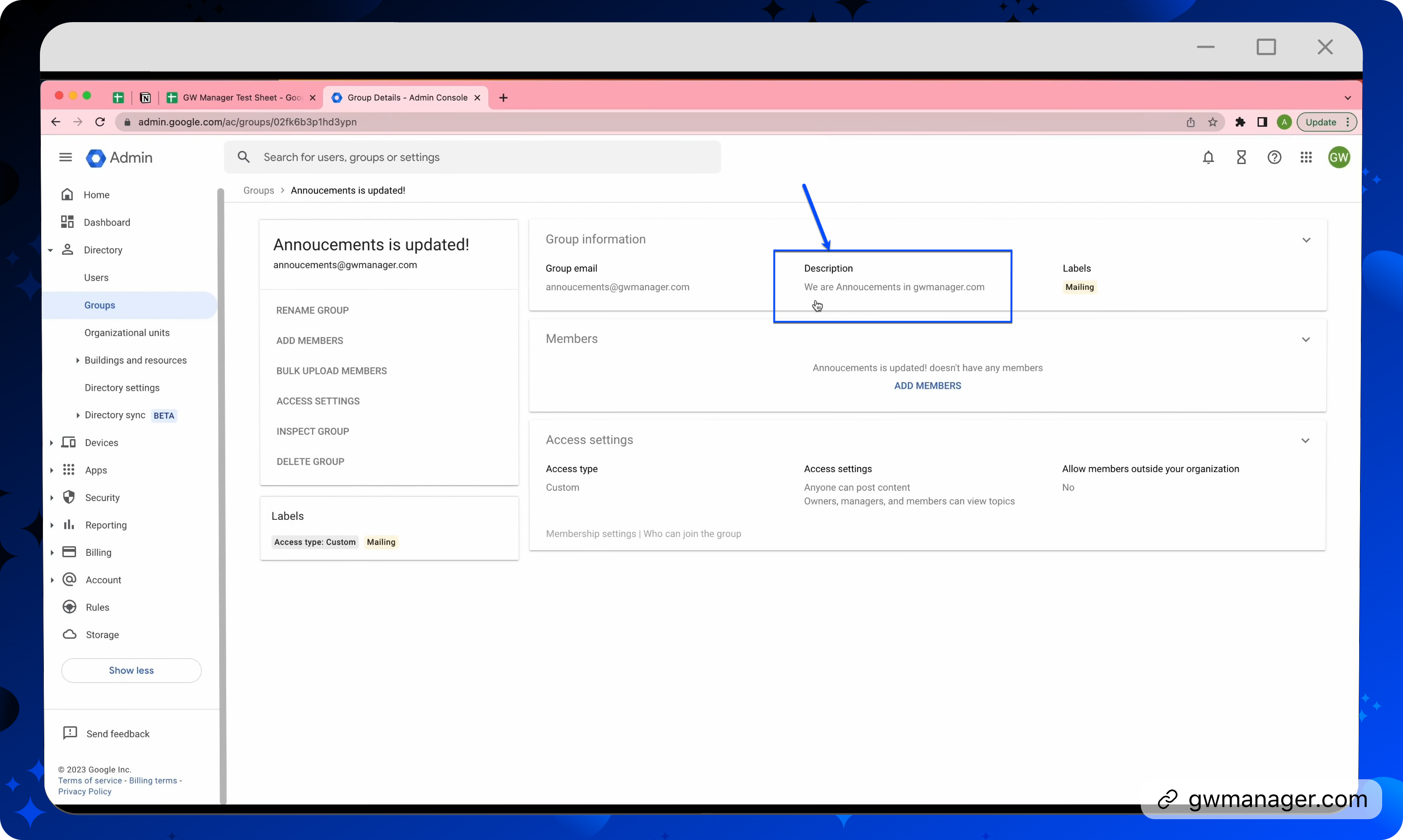Screen dimensions: 1403x840
Task: Reload the page
Action: point(100,121)
